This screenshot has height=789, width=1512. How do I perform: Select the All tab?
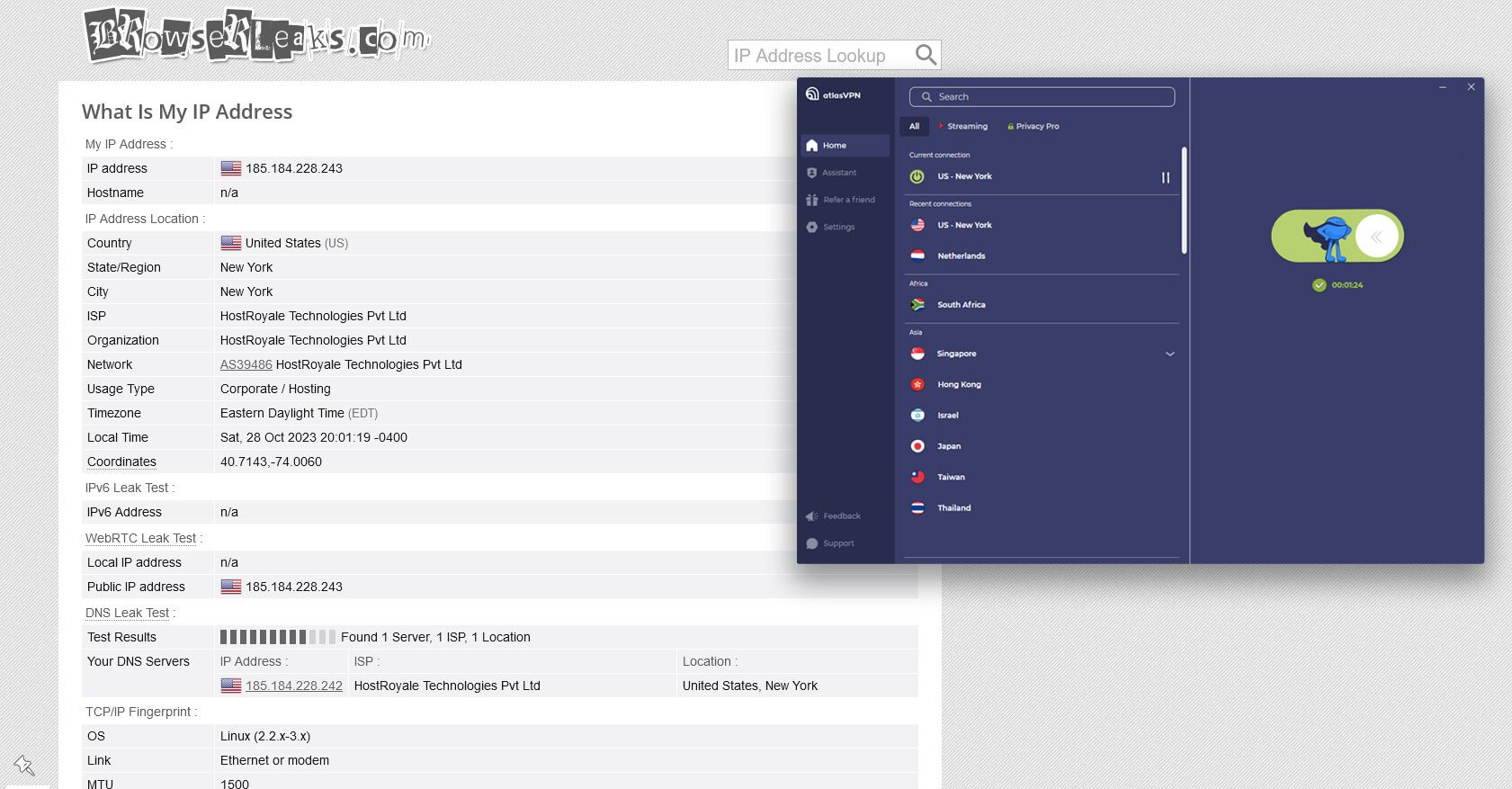coord(914,126)
